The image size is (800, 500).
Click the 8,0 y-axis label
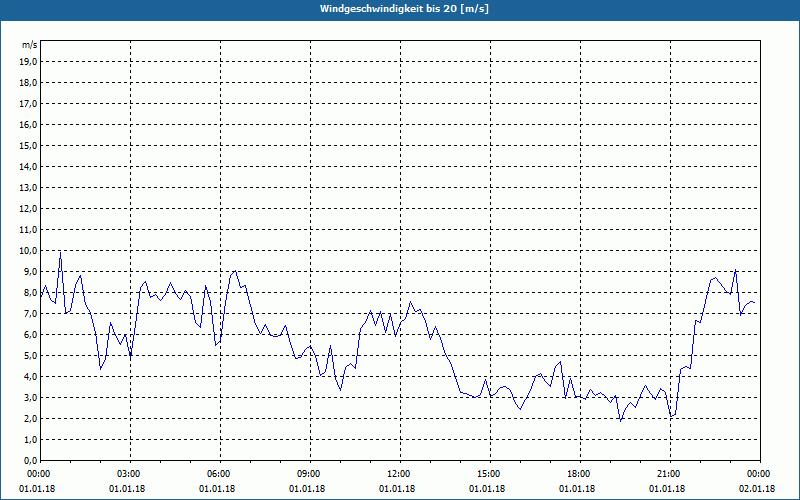[30, 292]
